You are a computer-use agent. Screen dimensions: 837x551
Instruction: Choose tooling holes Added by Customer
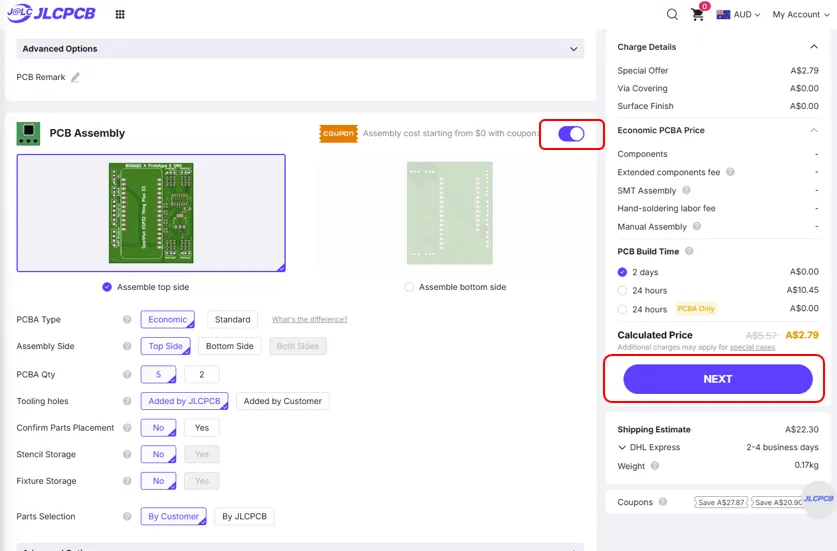pos(283,401)
